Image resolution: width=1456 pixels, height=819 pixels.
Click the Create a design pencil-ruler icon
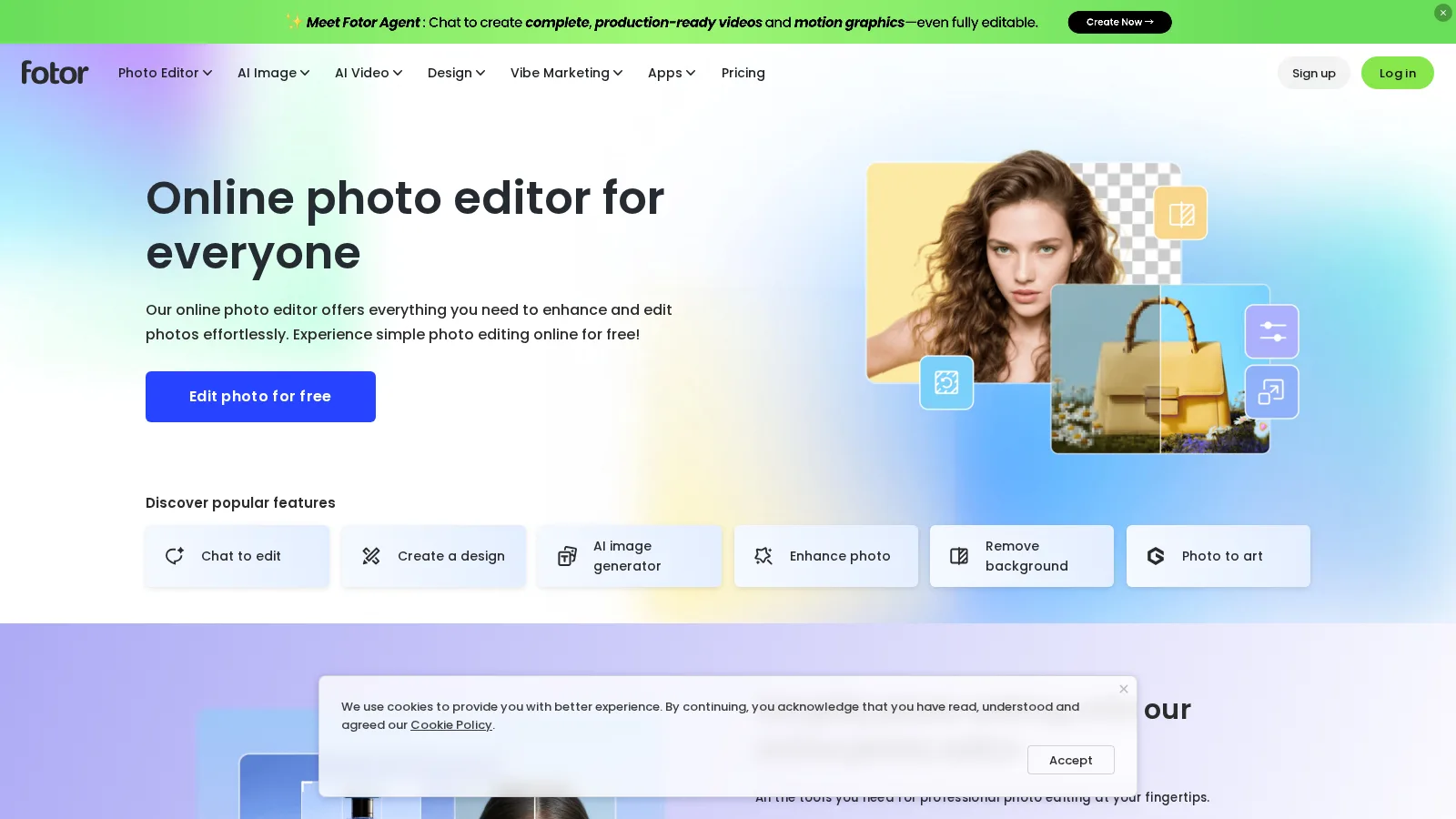[x=371, y=556]
